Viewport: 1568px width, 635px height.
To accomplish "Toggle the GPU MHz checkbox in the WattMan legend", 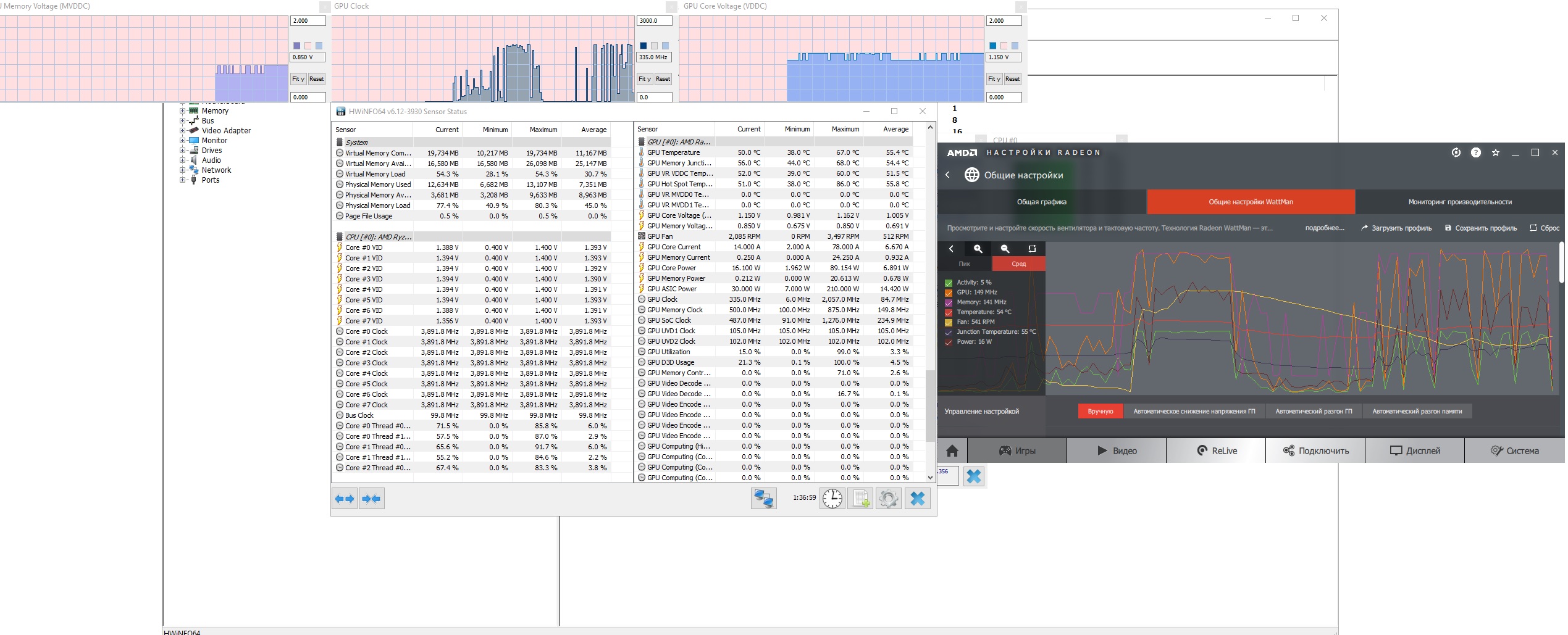I will coord(949,293).
